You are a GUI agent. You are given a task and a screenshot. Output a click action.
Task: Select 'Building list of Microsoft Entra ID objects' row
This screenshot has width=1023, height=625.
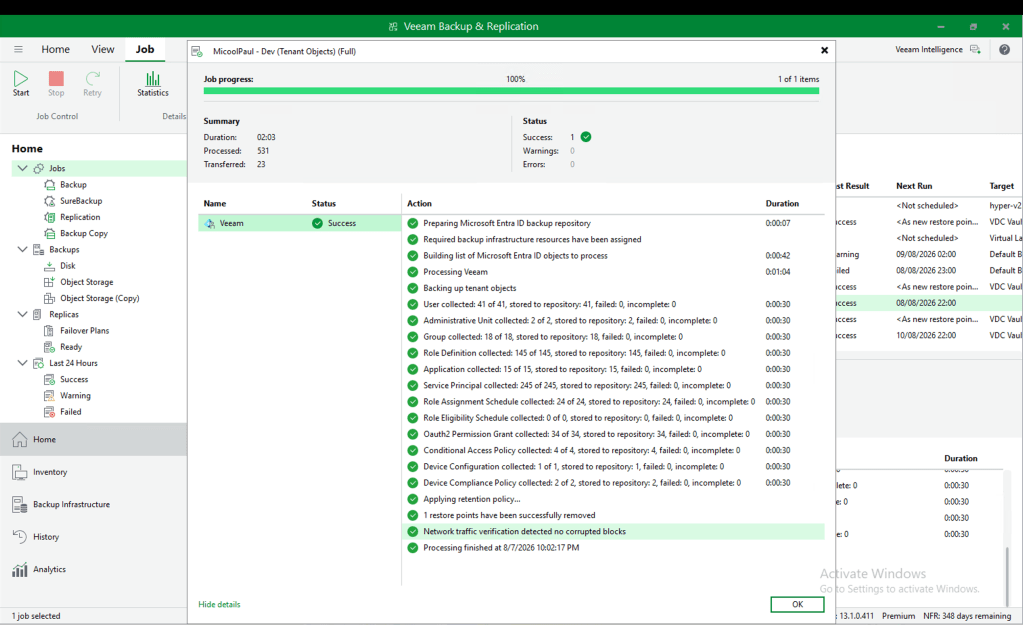(613, 256)
